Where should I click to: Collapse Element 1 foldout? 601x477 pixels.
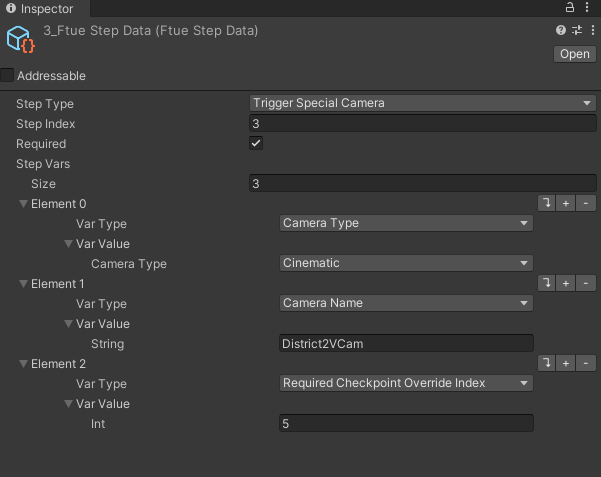coord(23,284)
